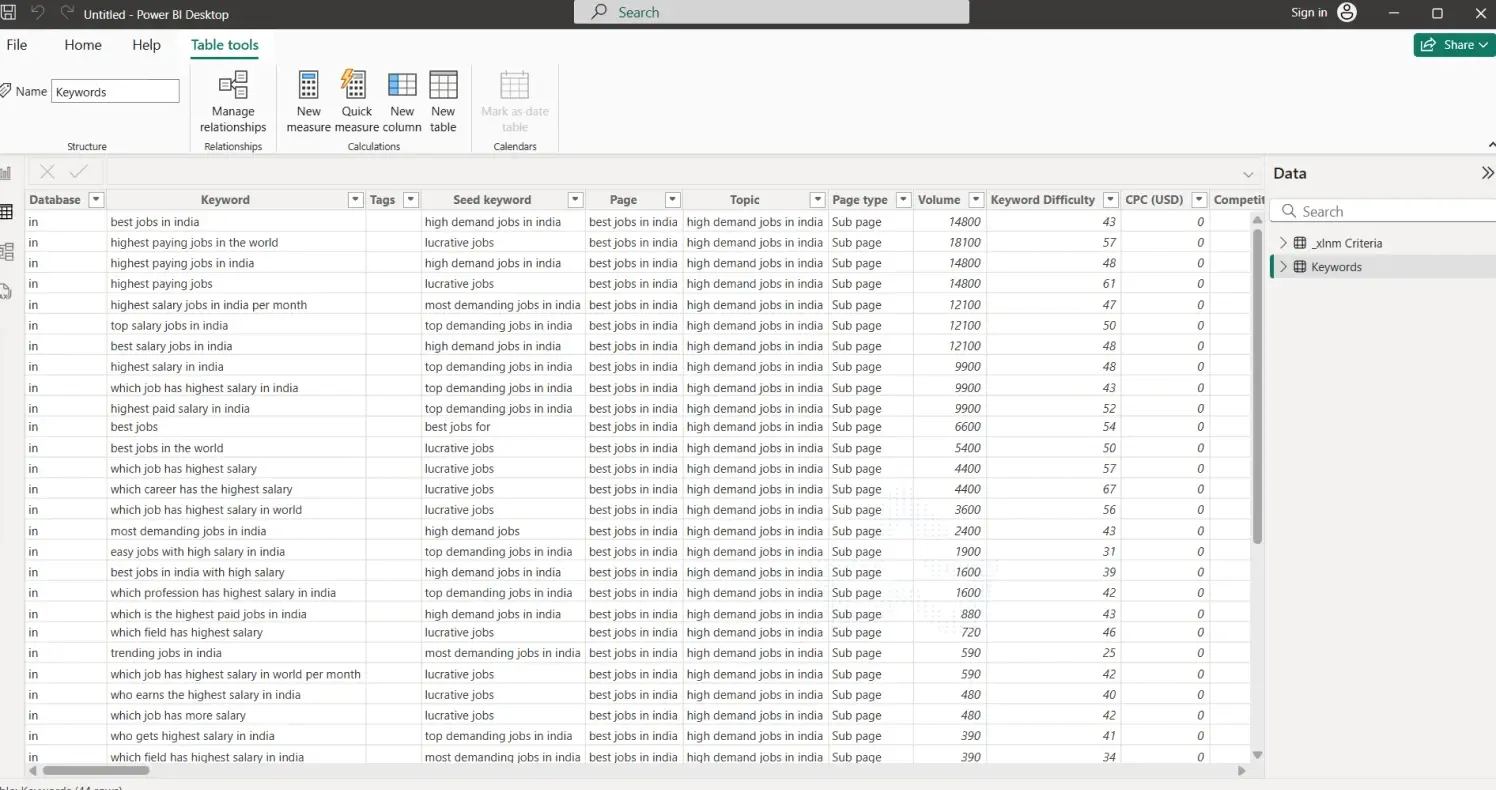The image size is (1496, 790).
Task: Open Model view from the left sidebar
Action: tap(6, 250)
